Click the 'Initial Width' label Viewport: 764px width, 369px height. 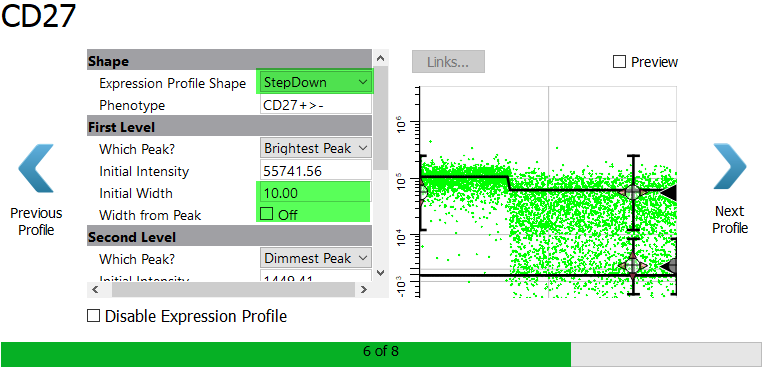click(x=136, y=193)
